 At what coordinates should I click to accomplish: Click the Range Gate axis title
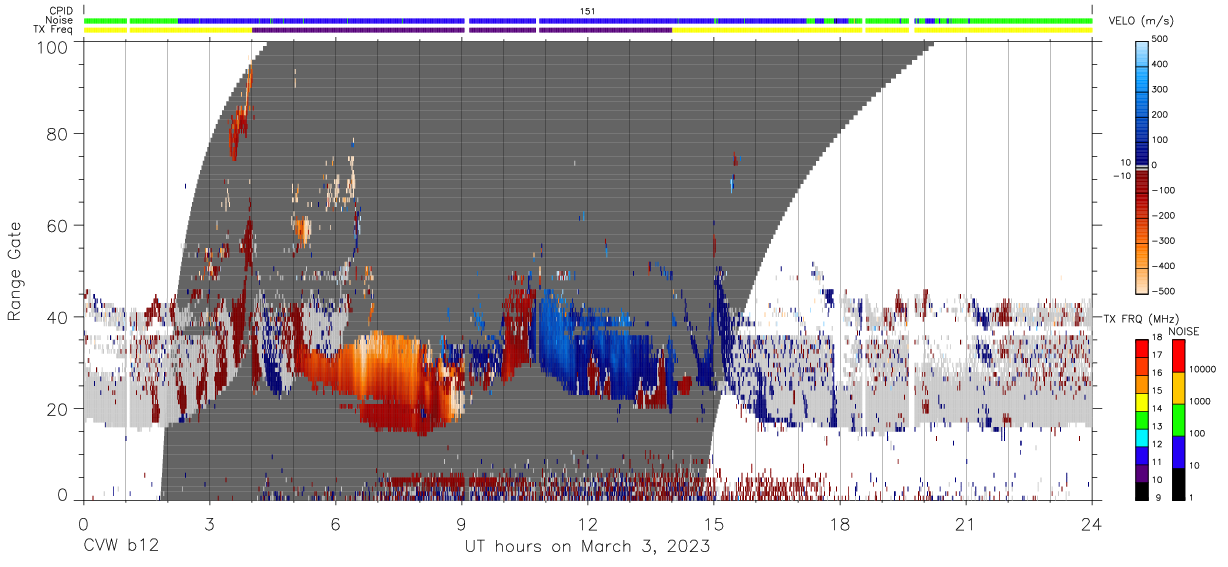(15, 273)
